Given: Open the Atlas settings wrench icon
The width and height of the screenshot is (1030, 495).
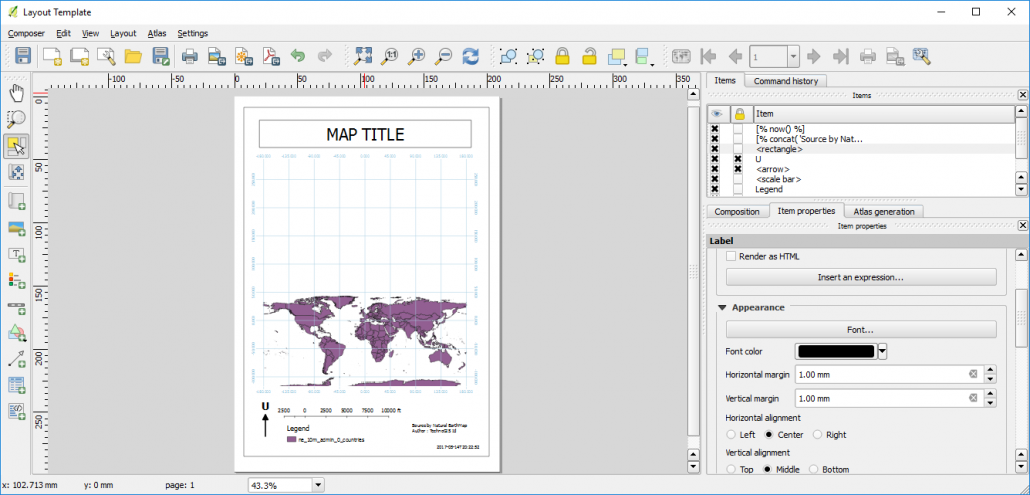Looking at the screenshot, I should [x=922, y=56].
